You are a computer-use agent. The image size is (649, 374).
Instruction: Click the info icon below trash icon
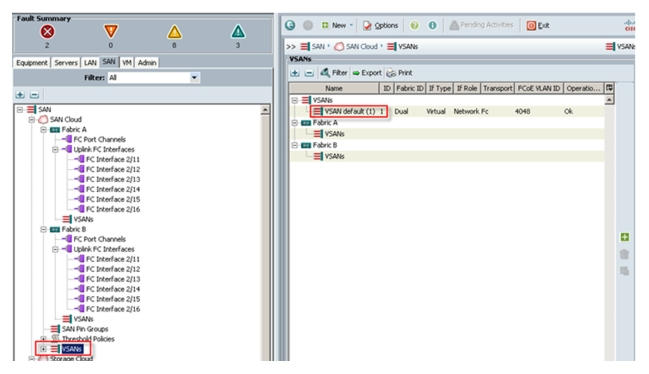coord(625,271)
